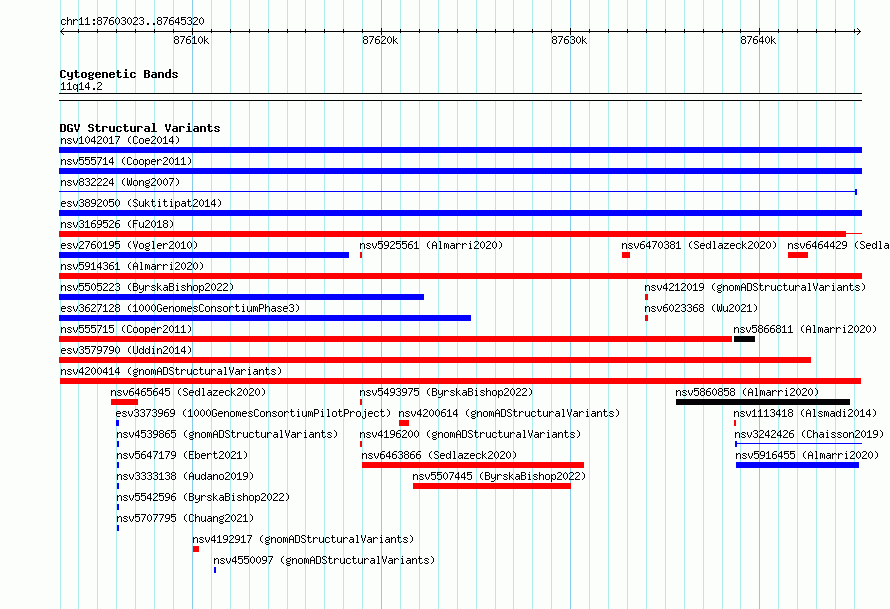Click the 87610k ruler tick label

[191, 40]
